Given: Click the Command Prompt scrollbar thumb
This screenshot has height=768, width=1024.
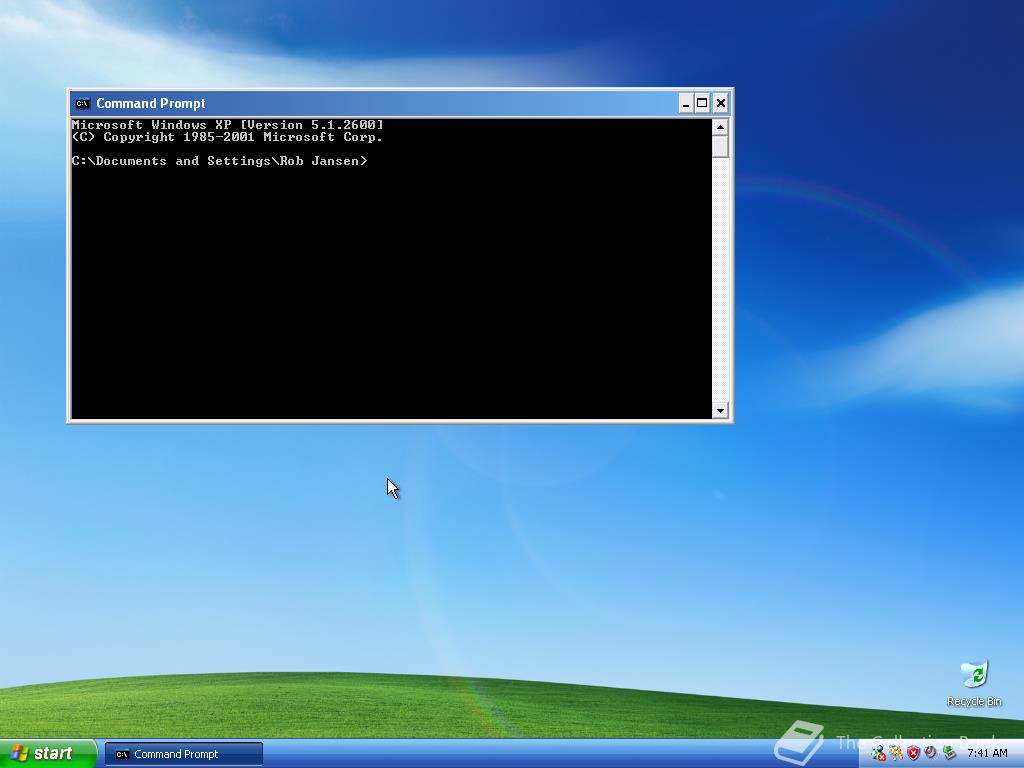Looking at the screenshot, I should (x=720, y=146).
